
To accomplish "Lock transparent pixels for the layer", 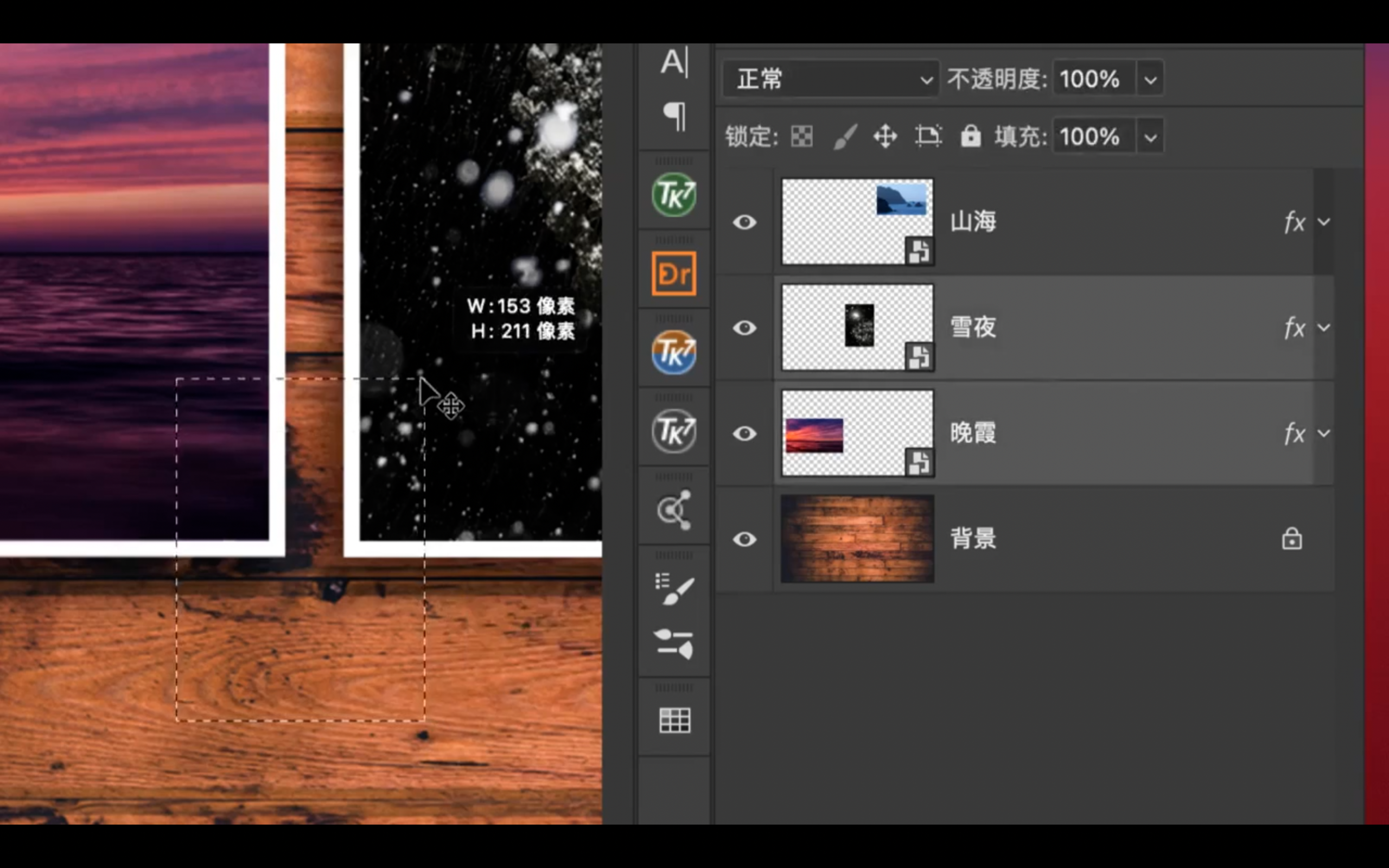I will click(x=801, y=137).
